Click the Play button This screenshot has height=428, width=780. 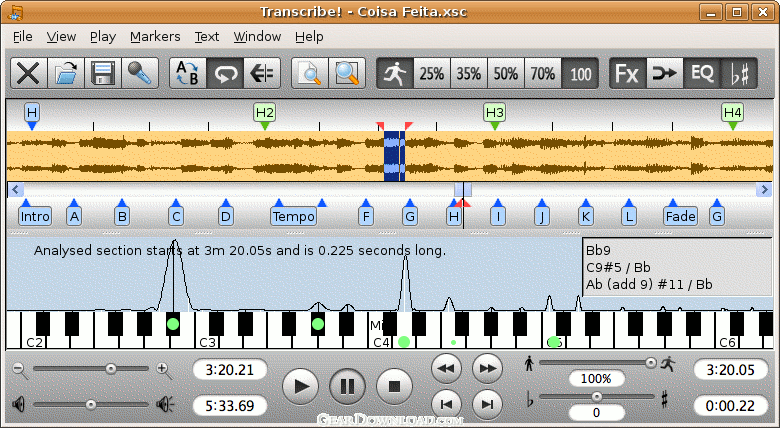(300, 386)
